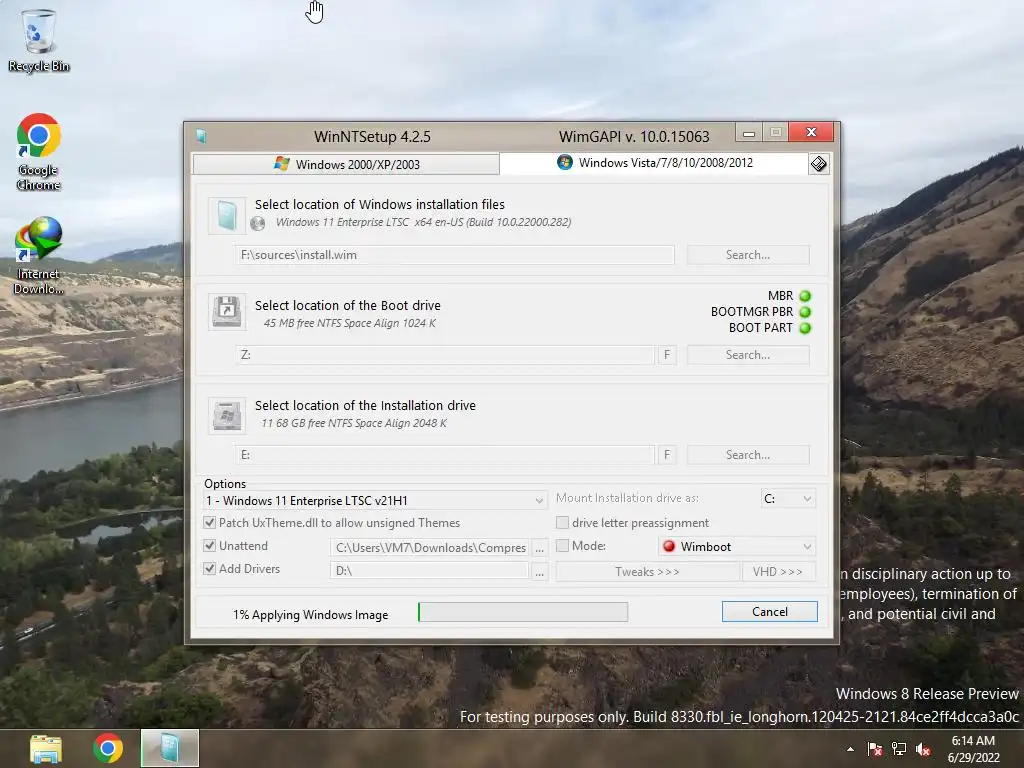Viewport: 1024px width, 768px height.
Task: Click Search for Windows installation files
Action: click(x=748, y=255)
